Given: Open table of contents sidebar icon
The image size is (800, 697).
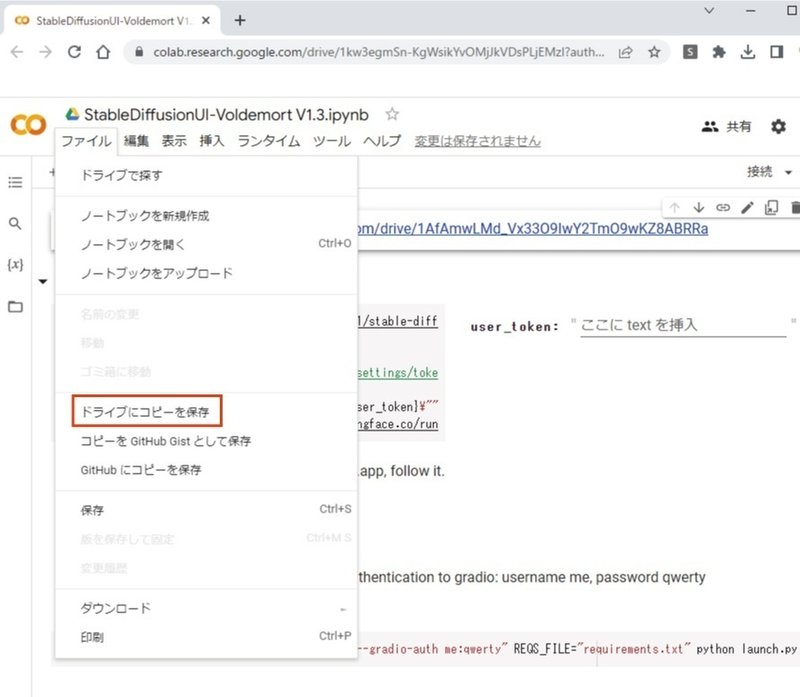Looking at the screenshot, I should pos(15,182).
